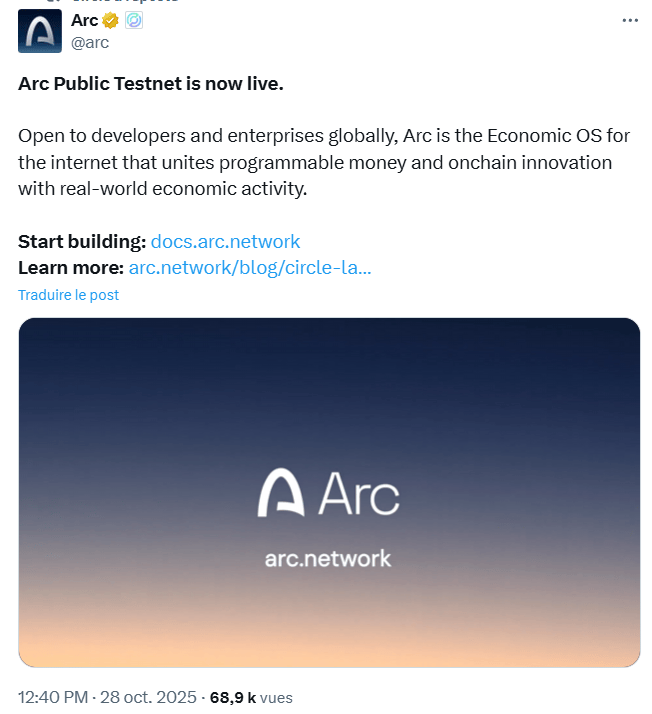Click the arc.network caption inside the image
The height and width of the screenshot is (714, 652).
(x=328, y=558)
